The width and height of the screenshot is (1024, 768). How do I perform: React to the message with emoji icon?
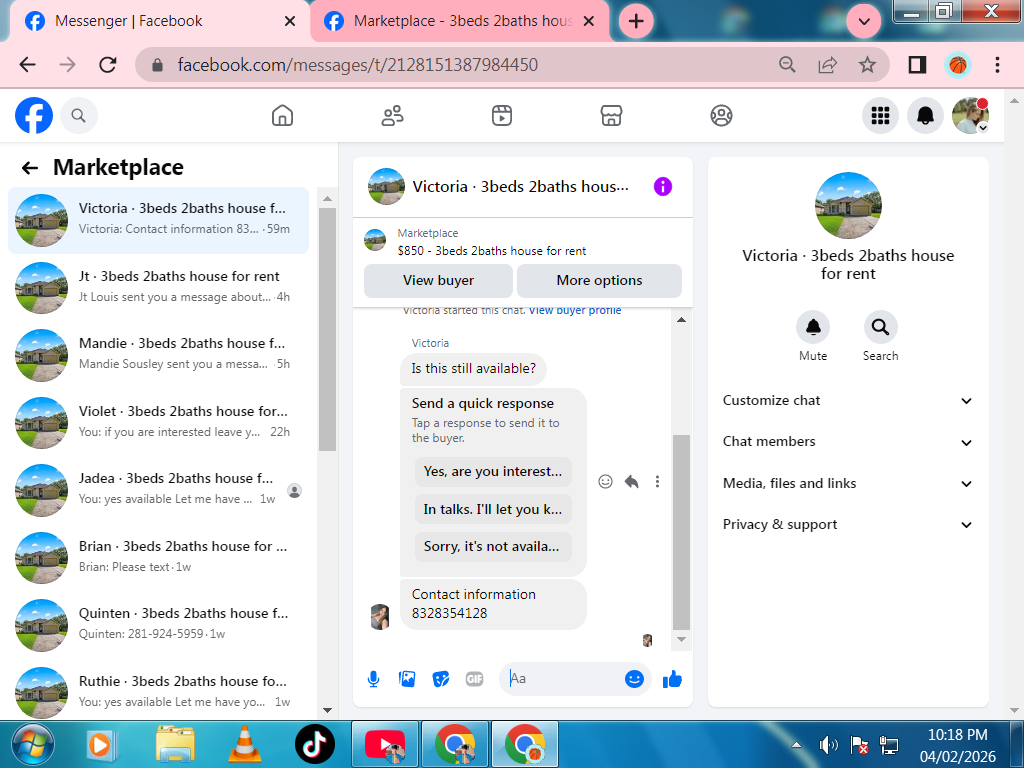tap(605, 481)
